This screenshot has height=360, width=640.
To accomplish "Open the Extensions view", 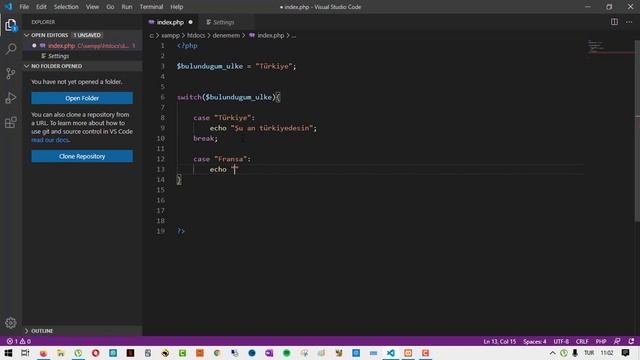I will point(11,122).
